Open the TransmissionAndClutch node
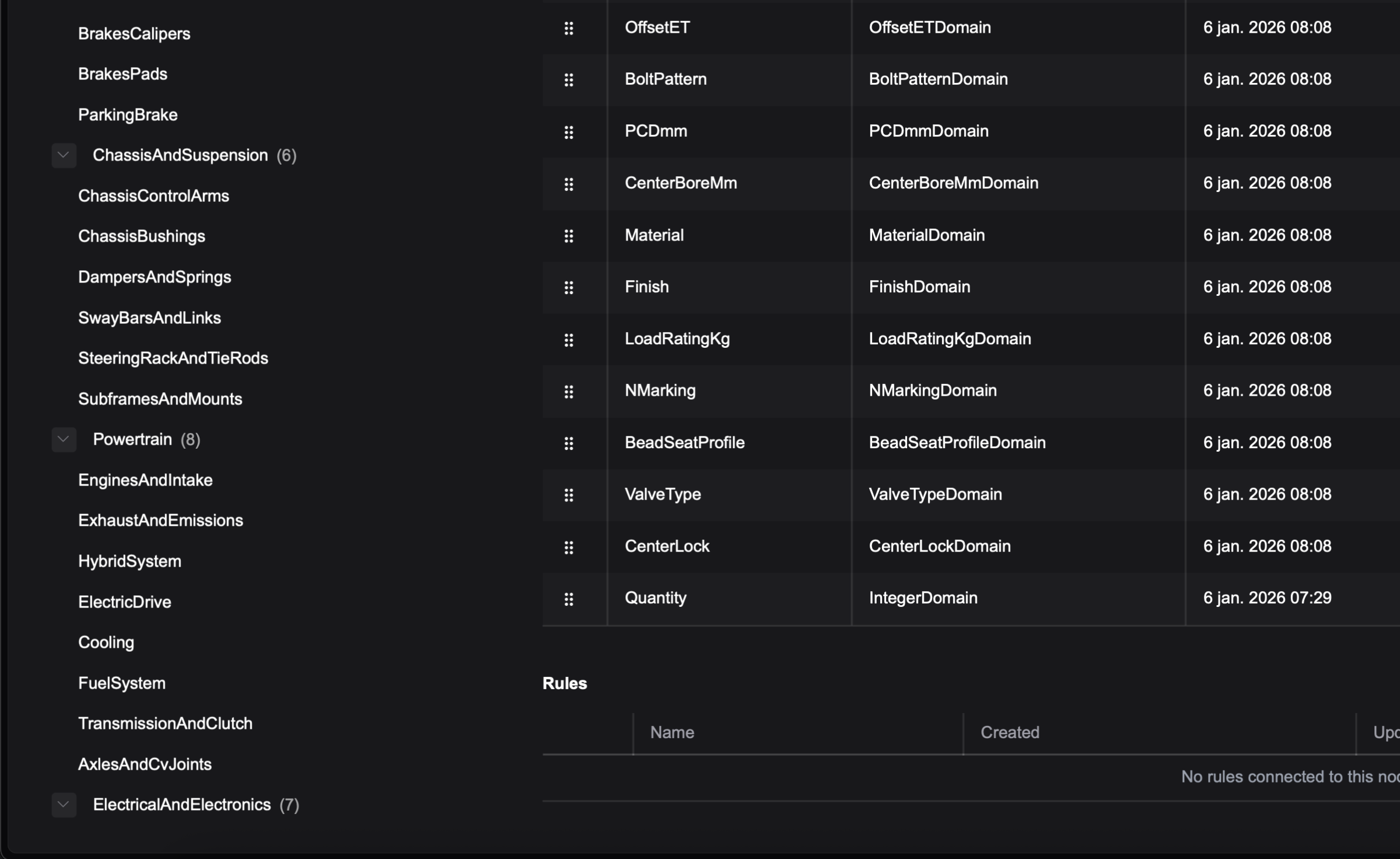The height and width of the screenshot is (859, 1400). click(x=165, y=724)
